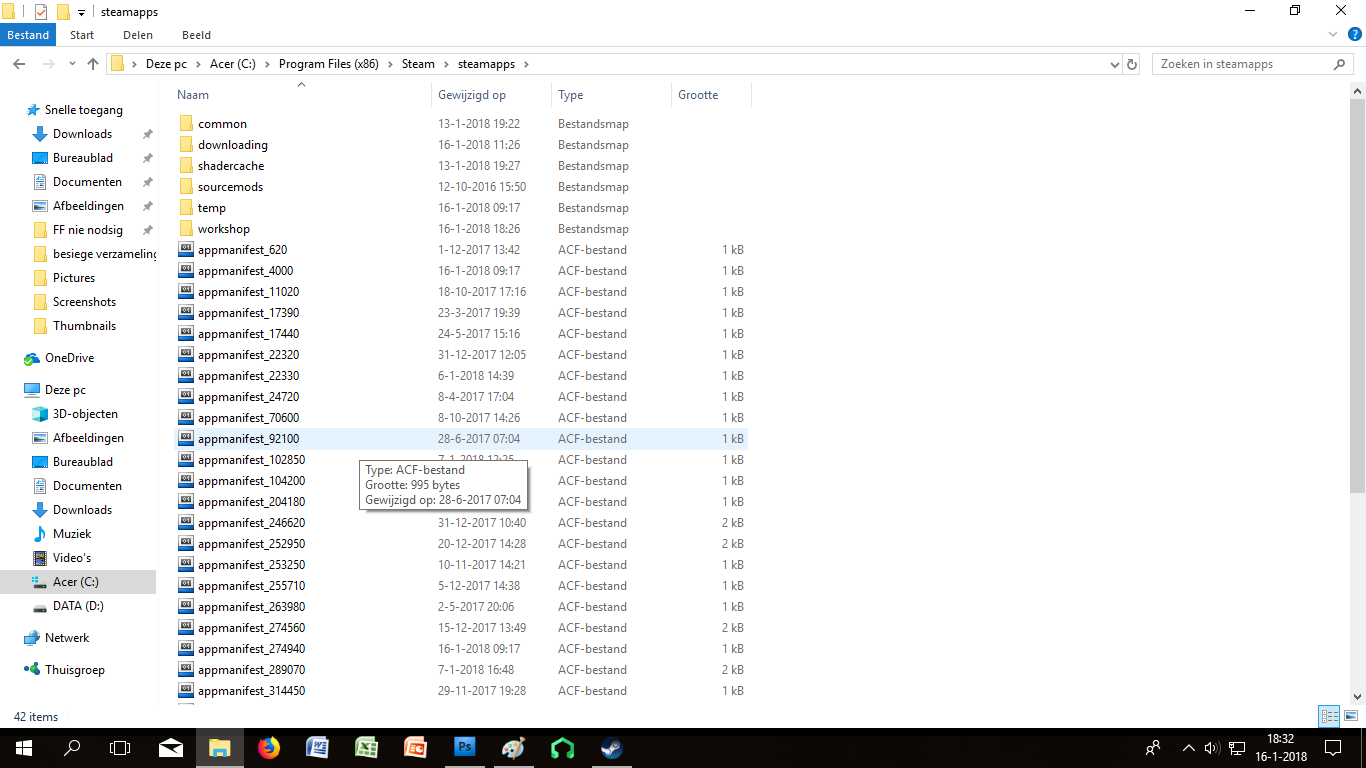
Task: Expand the chevron after Steam in address bar
Action: (446, 64)
